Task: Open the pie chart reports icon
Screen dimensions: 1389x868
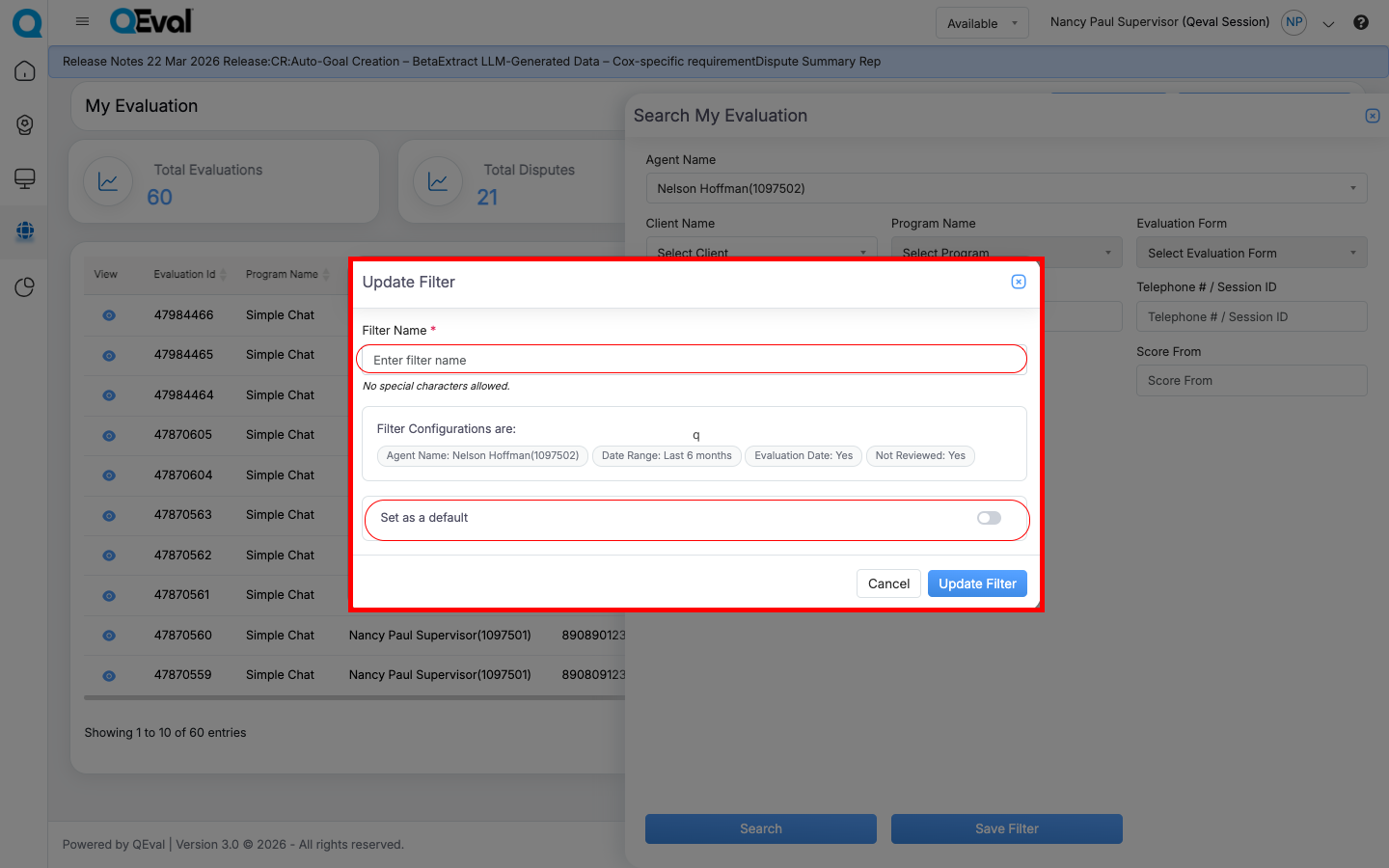Action: pos(25,287)
